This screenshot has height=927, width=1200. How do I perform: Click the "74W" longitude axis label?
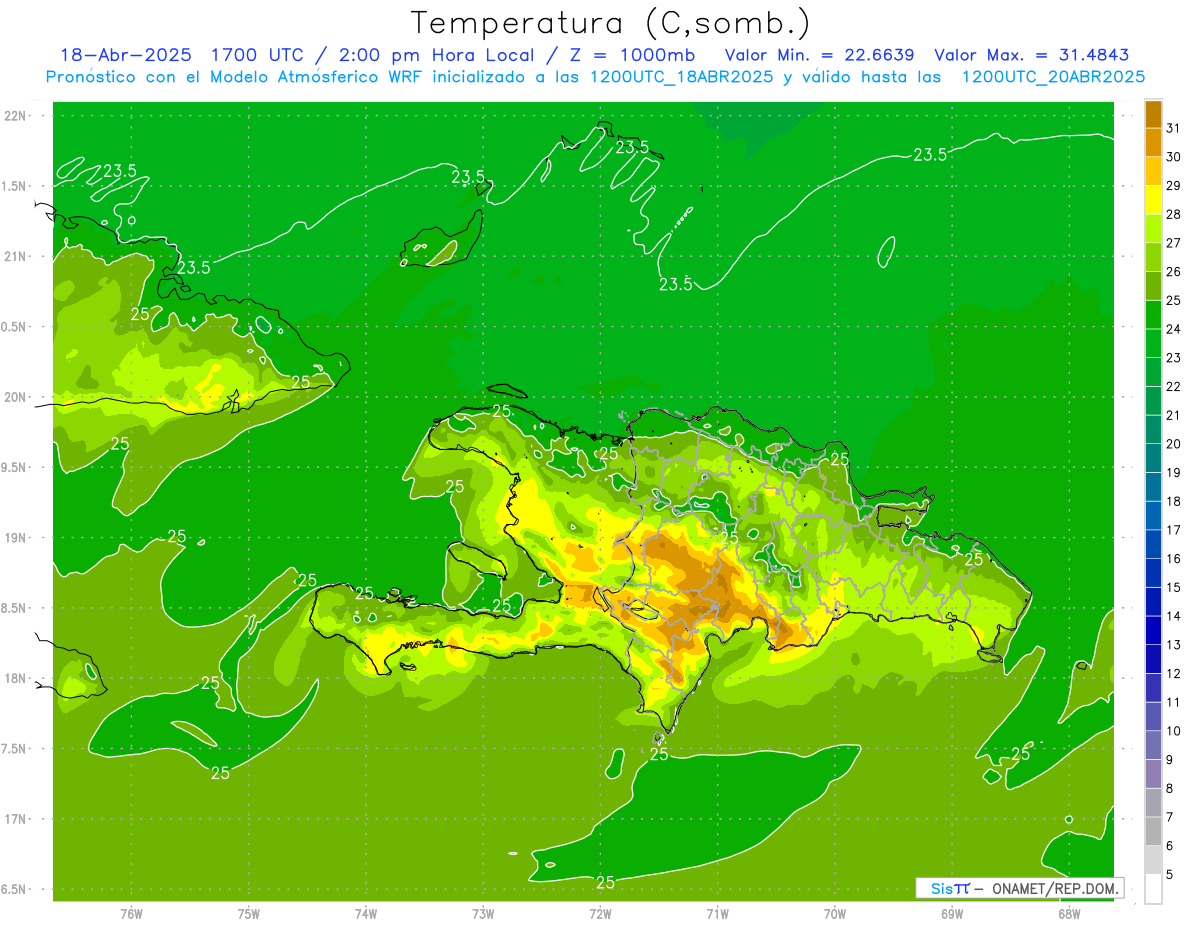point(366,914)
